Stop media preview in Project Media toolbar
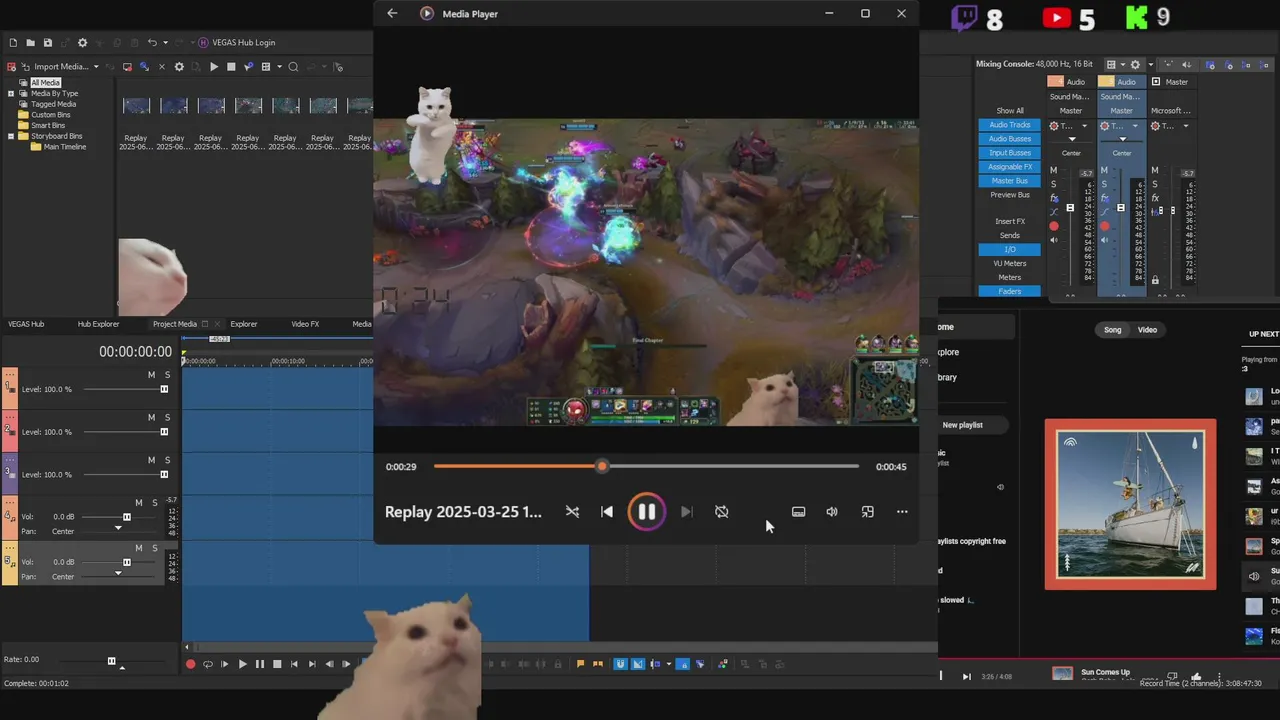 pos(231,67)
